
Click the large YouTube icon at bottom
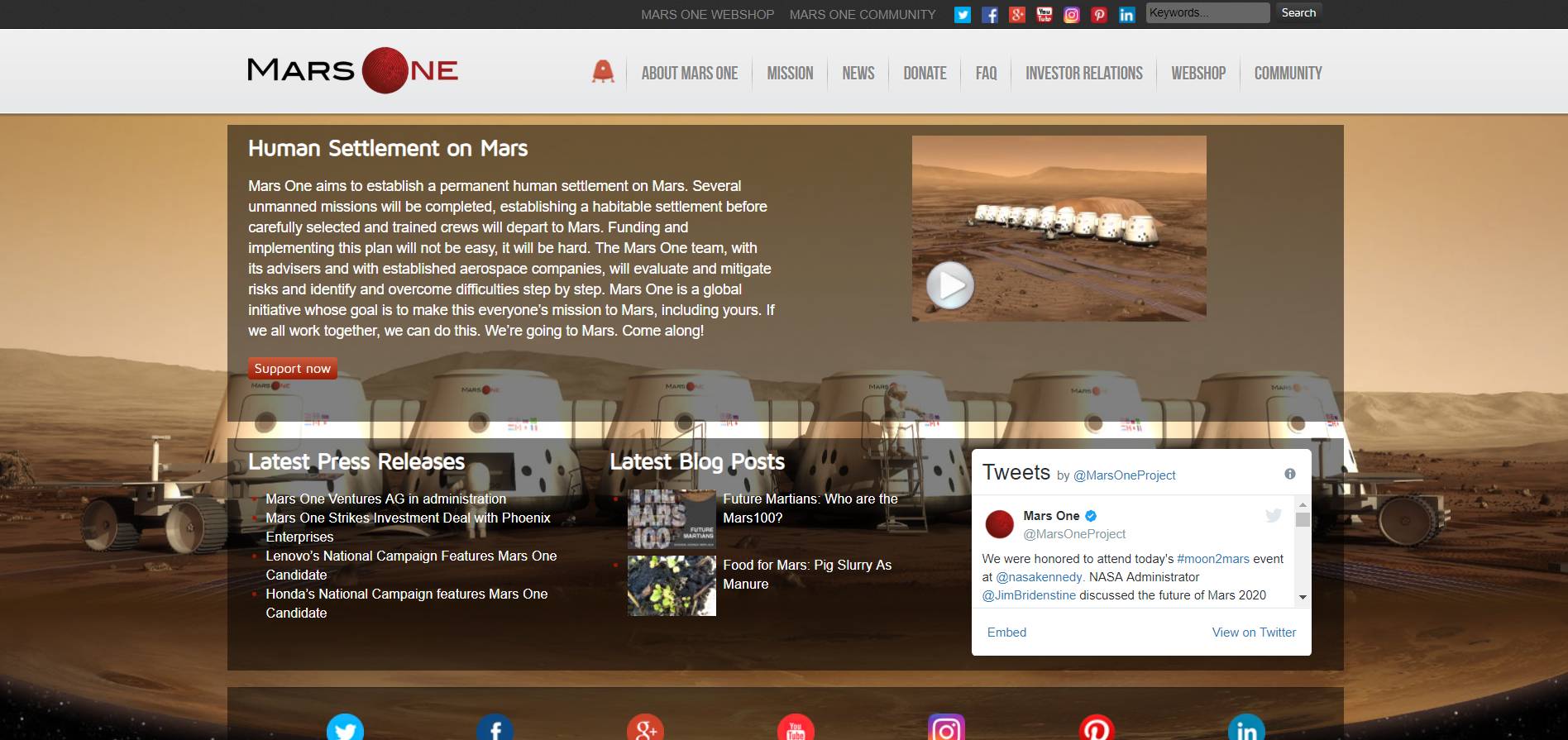(x=796, y=728)
